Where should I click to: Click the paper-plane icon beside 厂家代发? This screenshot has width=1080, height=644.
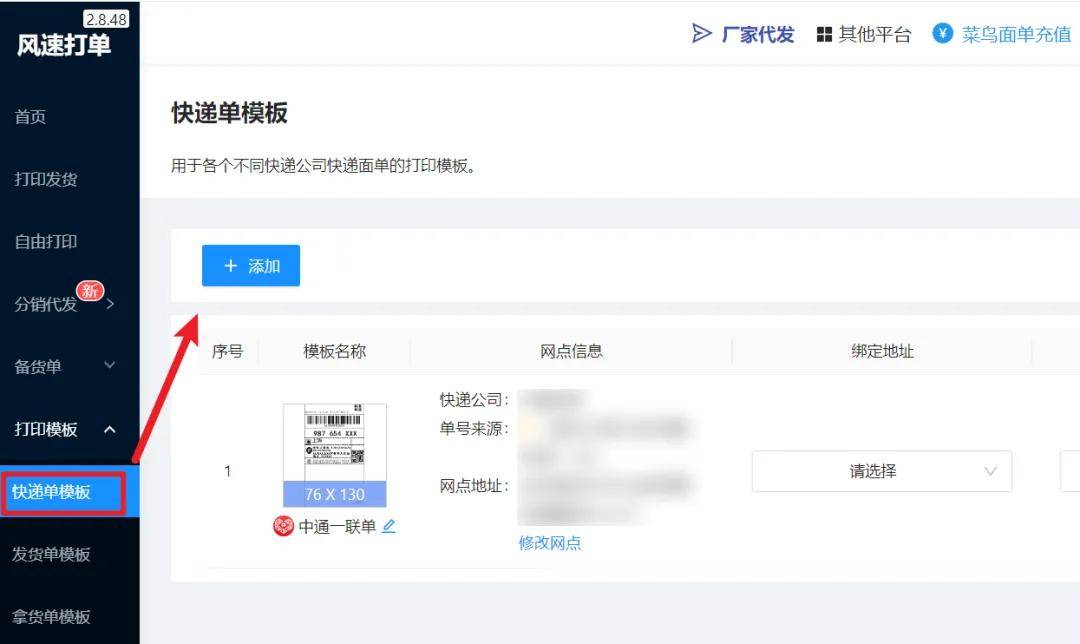(x=702, y=34)
